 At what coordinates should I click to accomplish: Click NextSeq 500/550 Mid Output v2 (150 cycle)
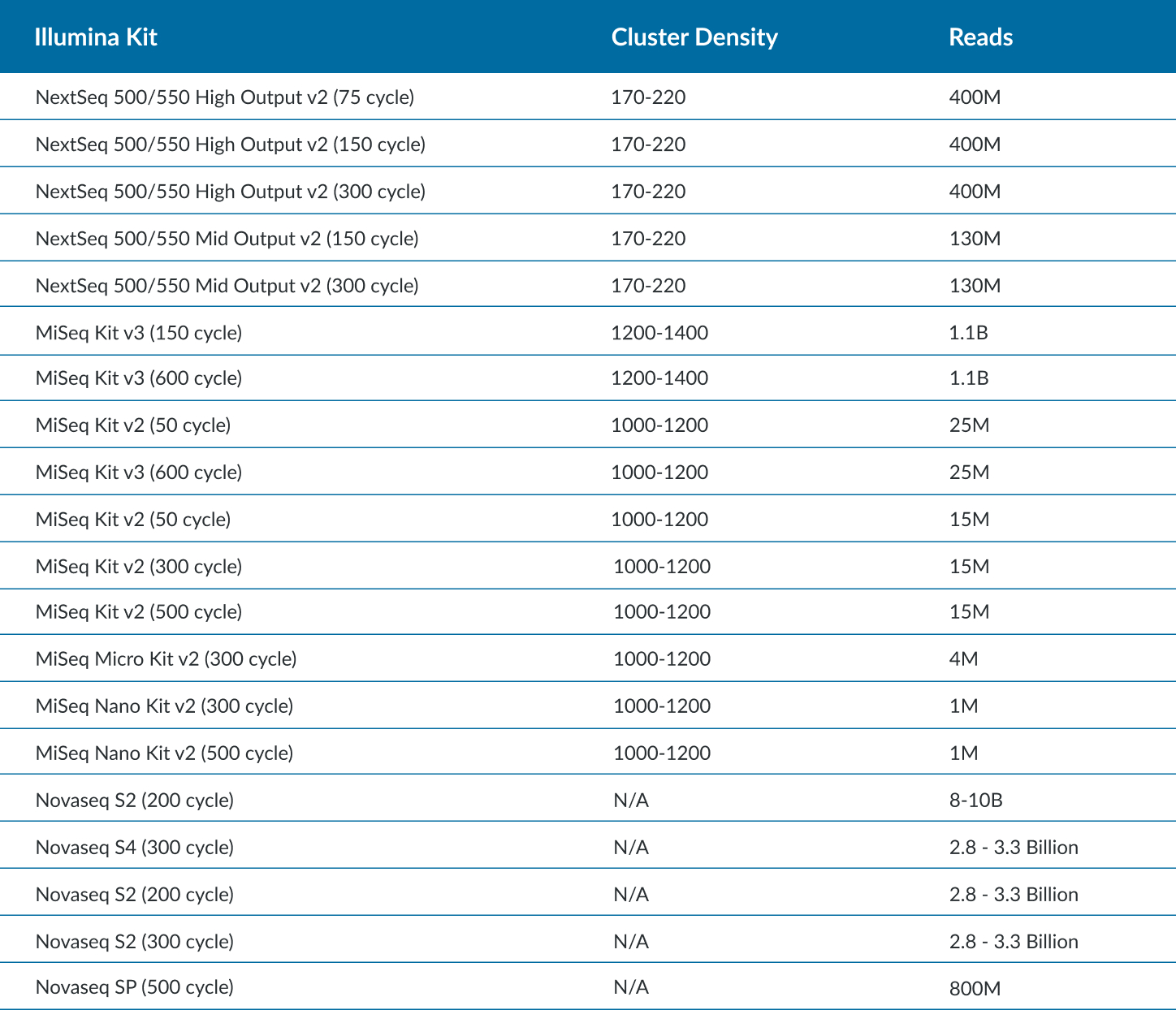pyautogui.click(x=227, y=239)
